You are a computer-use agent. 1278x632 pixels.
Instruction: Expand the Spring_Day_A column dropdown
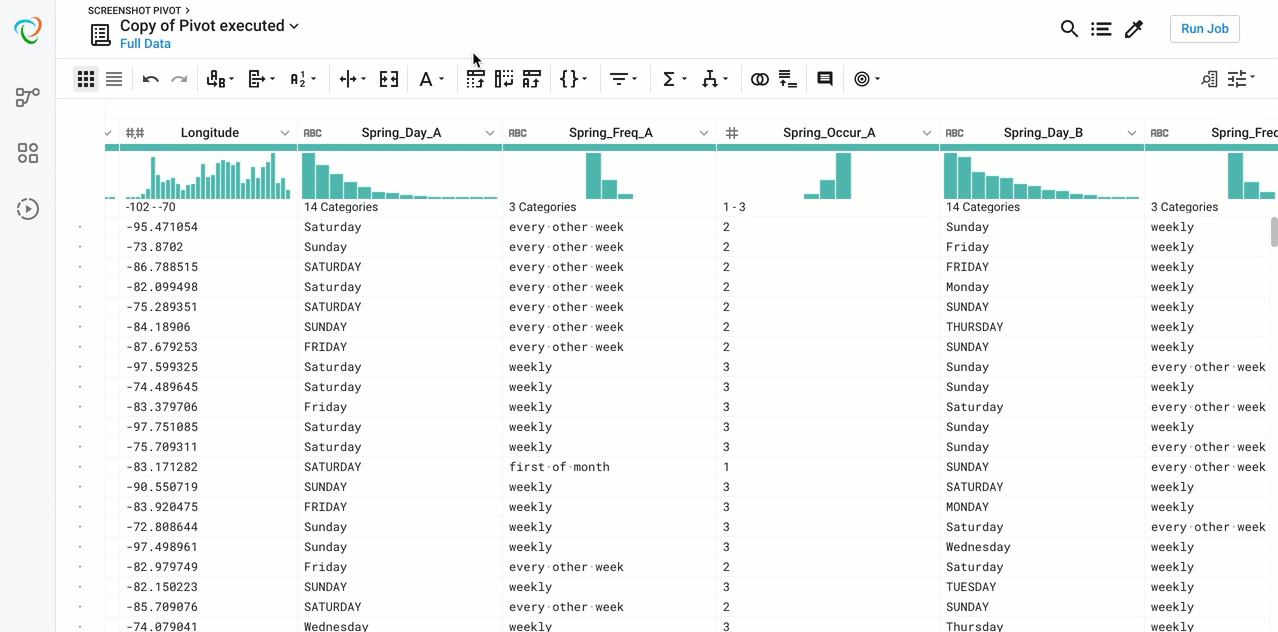(490, 133)
